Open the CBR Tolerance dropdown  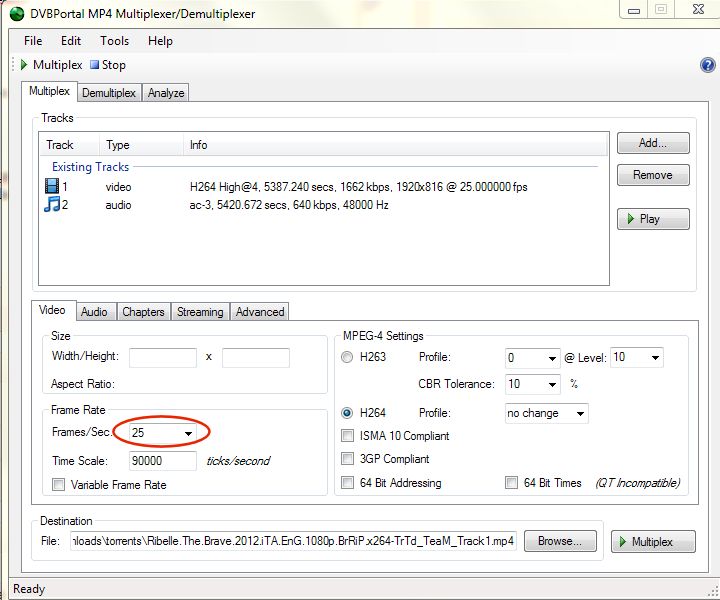[532, 384]
